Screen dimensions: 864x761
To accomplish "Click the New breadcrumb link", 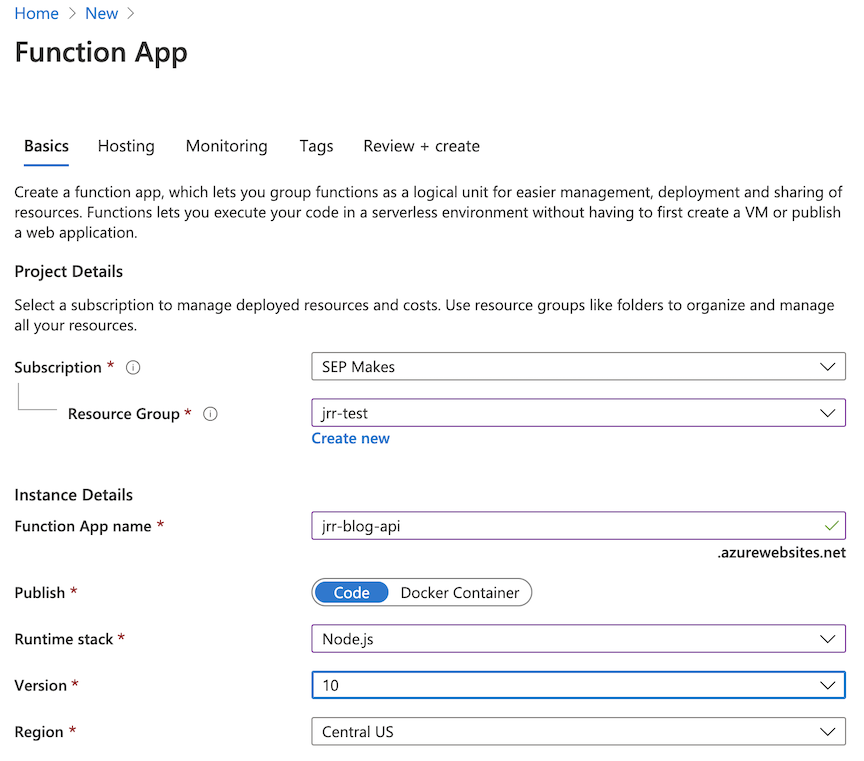I will pyautogui.click(x=101, y=13).
